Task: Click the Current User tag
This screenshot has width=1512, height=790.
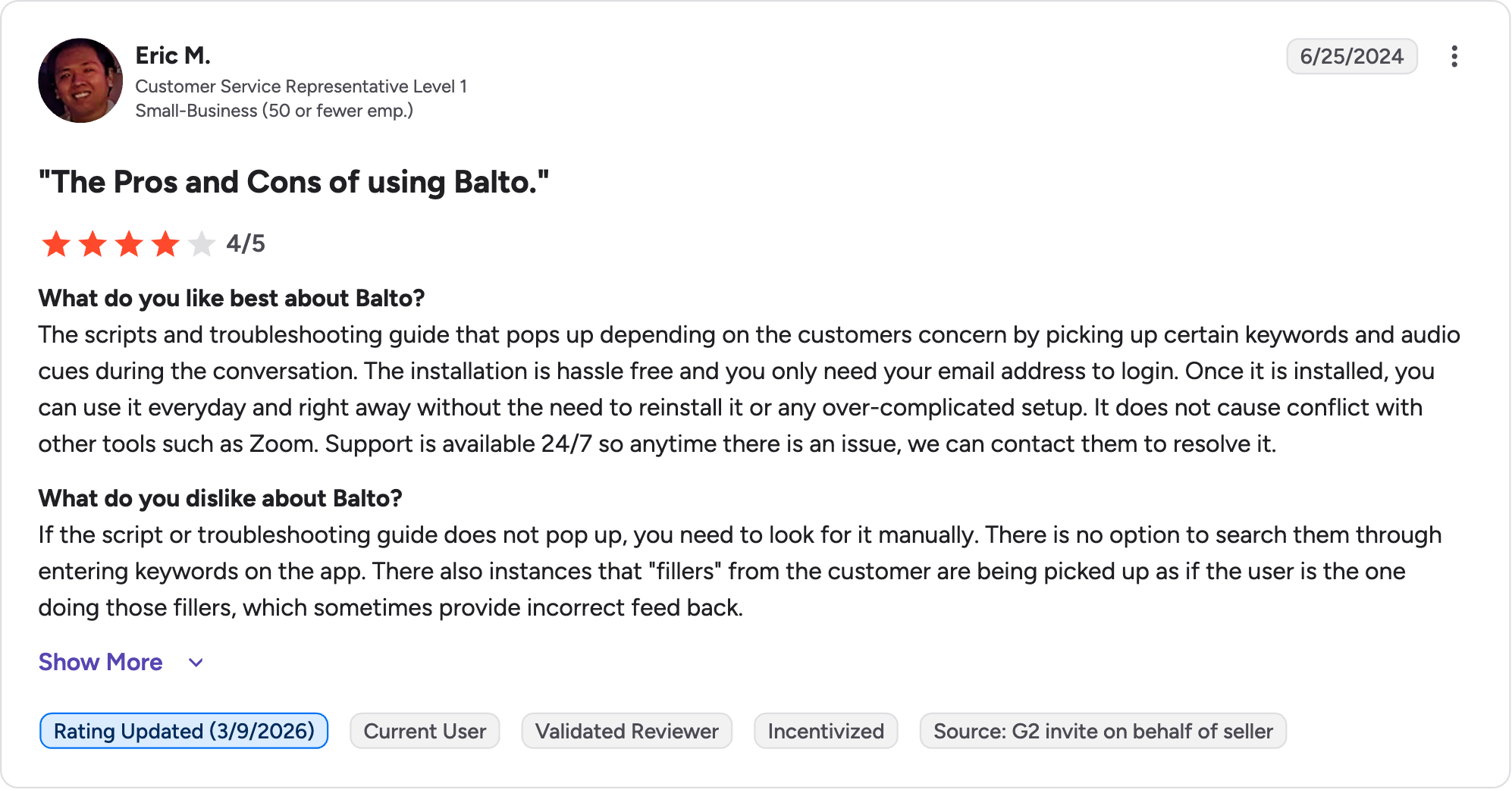Action: pos(425,731)
